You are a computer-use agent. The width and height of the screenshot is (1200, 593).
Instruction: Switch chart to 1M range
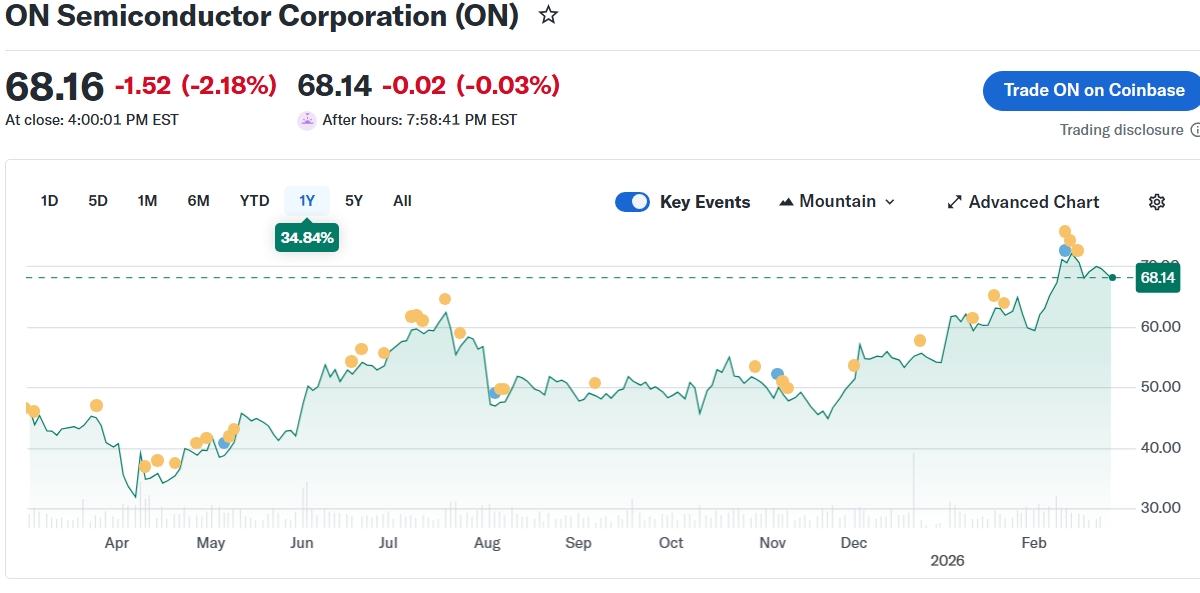tap(147, 201)
